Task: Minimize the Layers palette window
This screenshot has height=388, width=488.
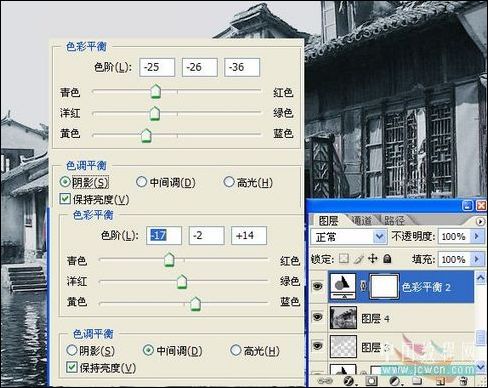Action: [467, 205]
